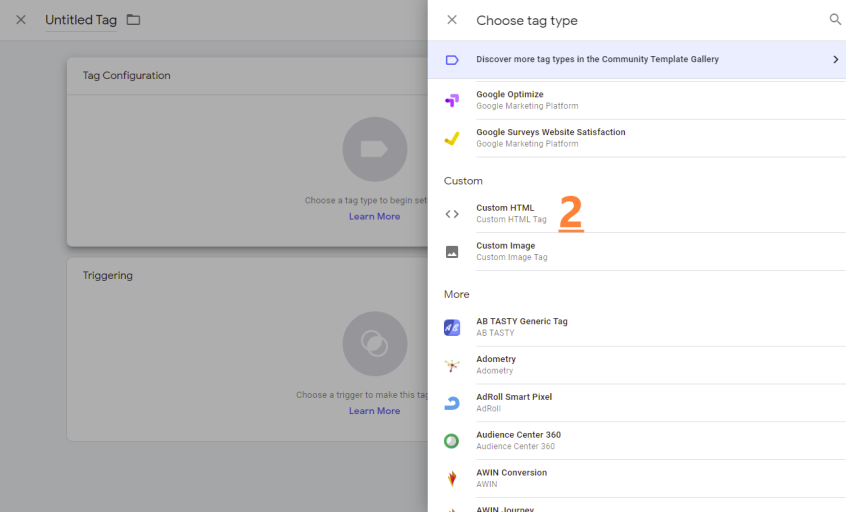Image resolution: width=846 pixels, height=512 pixels.
Task: Click the Custom Image Tag subtitle
Action: tap(511, 257)
